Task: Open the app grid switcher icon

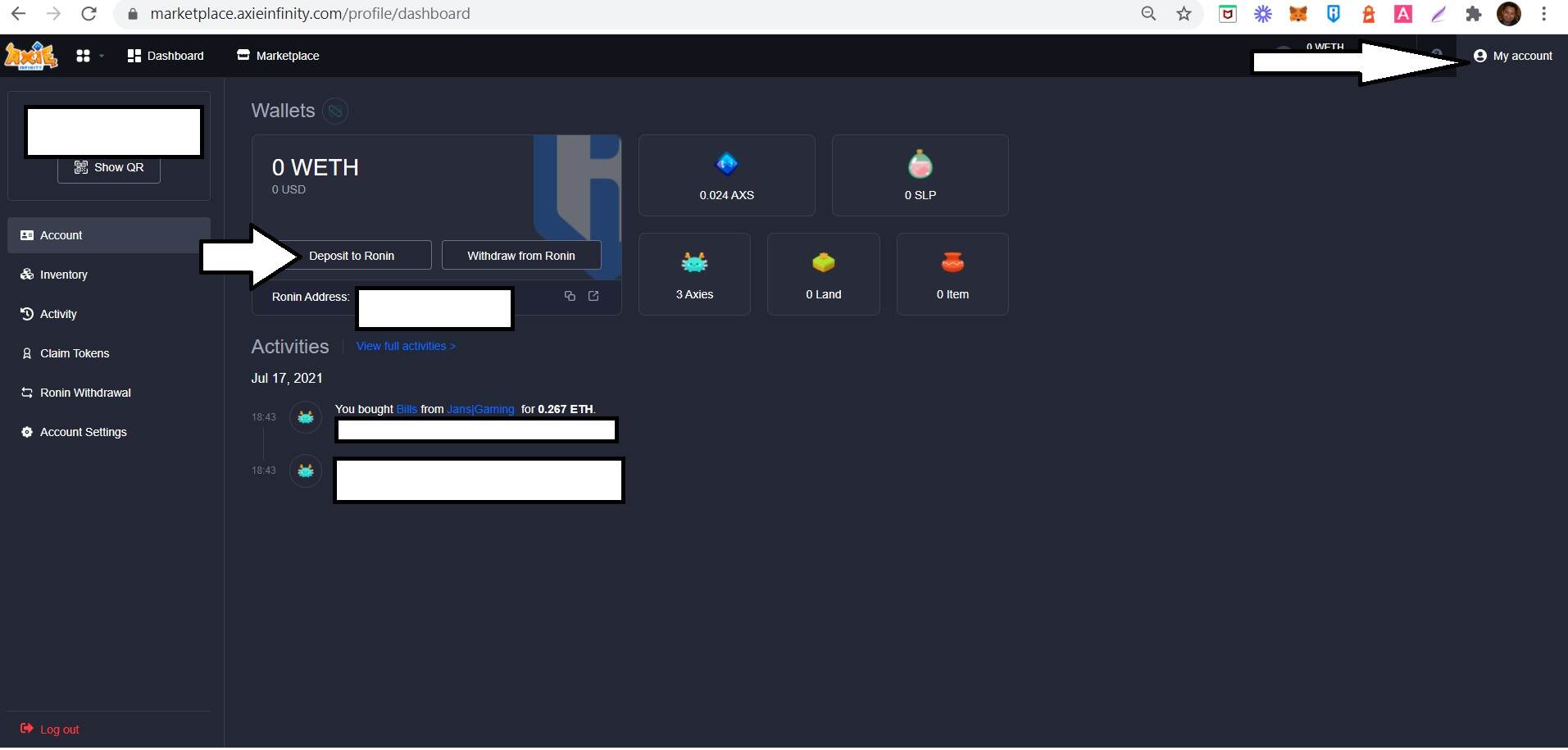Action: pyautogui.click(x=83, y=56)
